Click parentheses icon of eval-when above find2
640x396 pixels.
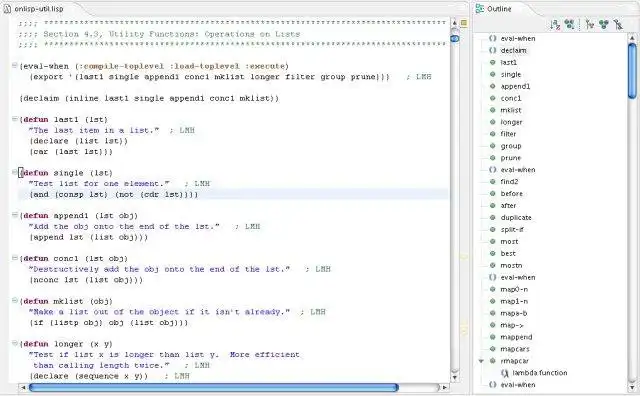coord(493,170)
